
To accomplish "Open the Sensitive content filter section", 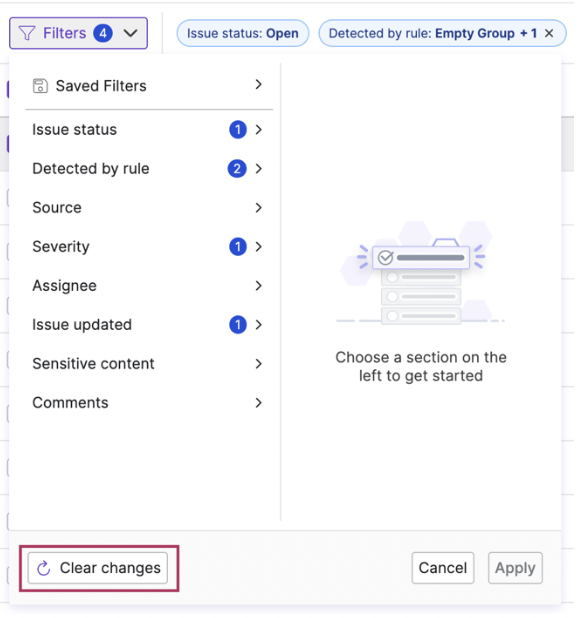I will tap(148, 364).
